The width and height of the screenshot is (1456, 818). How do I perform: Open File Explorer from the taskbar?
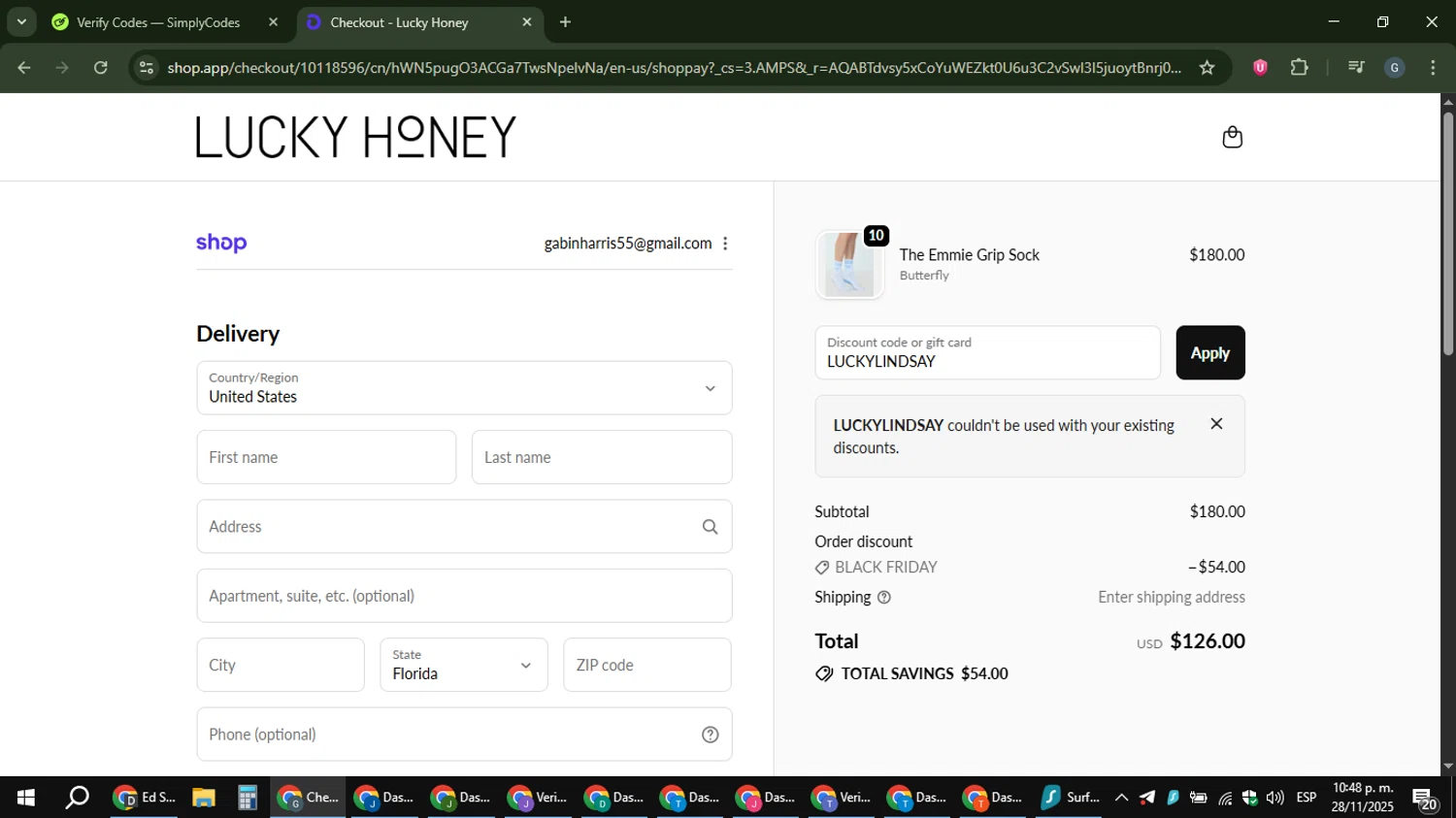(203, 798)
